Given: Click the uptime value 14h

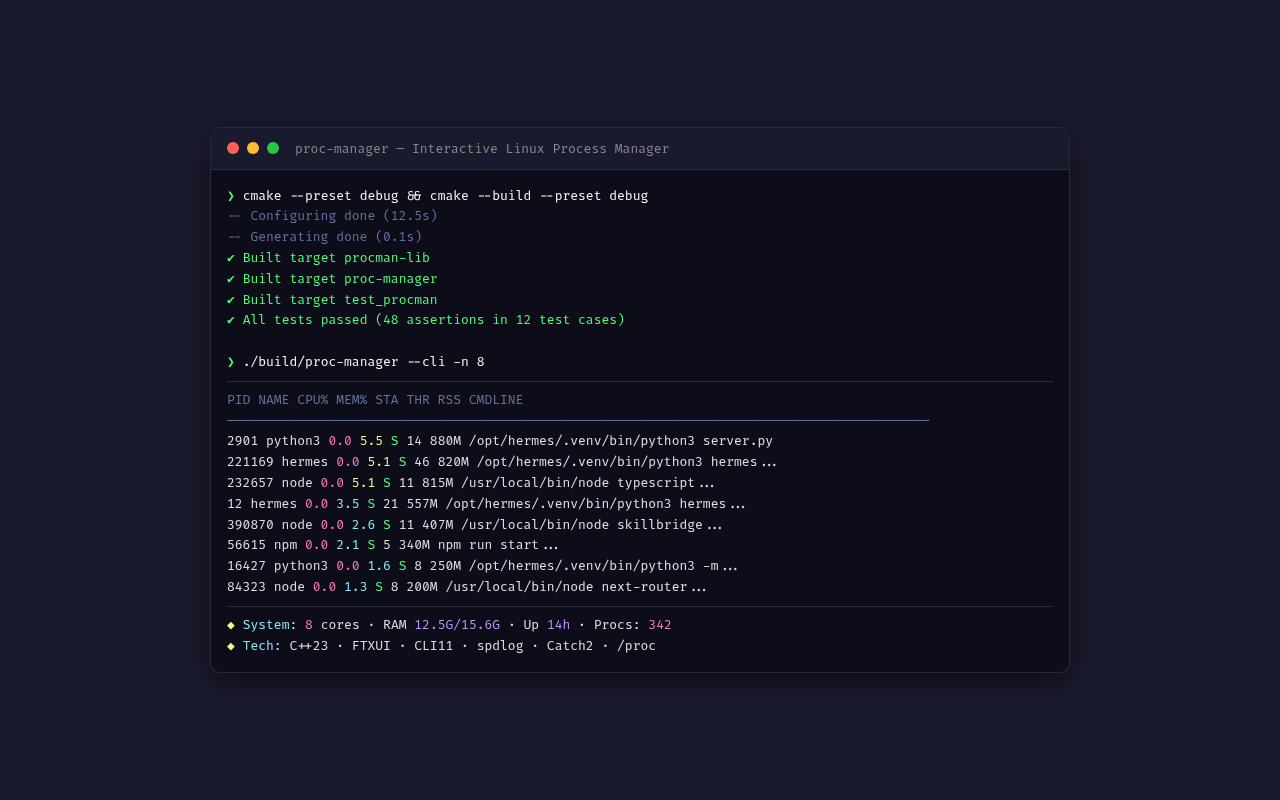Looking at the screenshot, I should point(558,625).
